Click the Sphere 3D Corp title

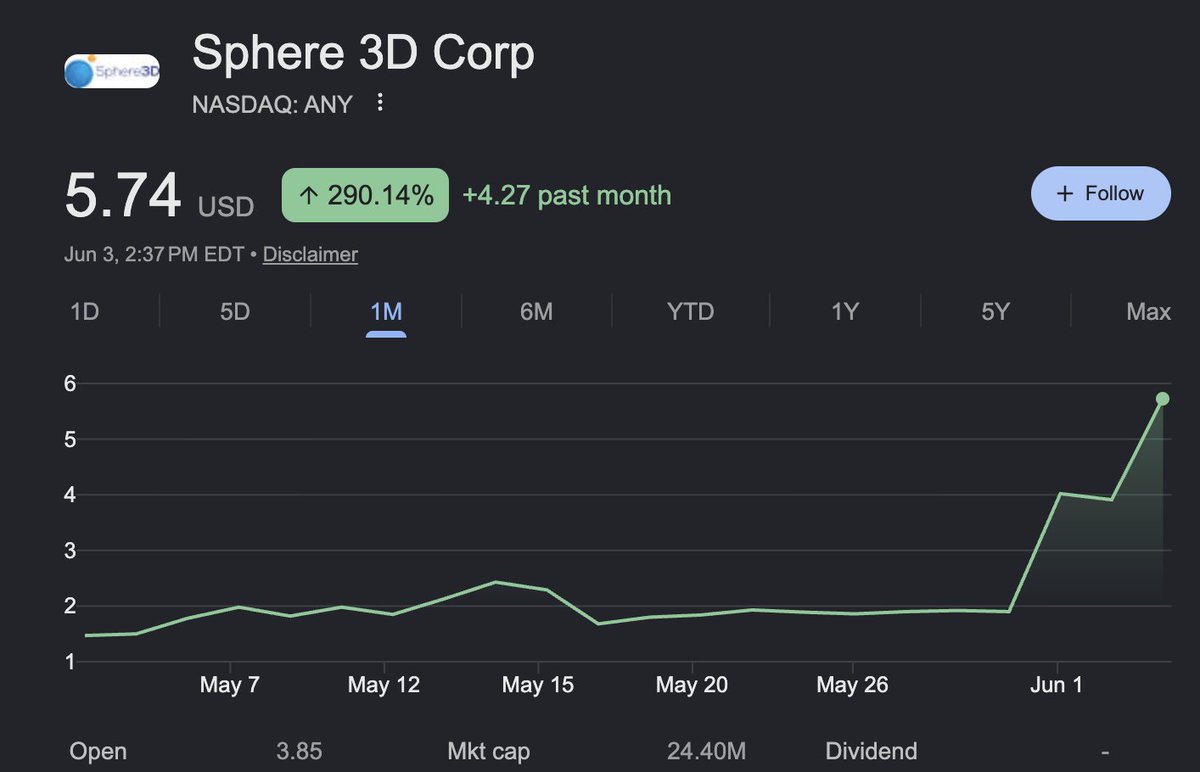363,54
